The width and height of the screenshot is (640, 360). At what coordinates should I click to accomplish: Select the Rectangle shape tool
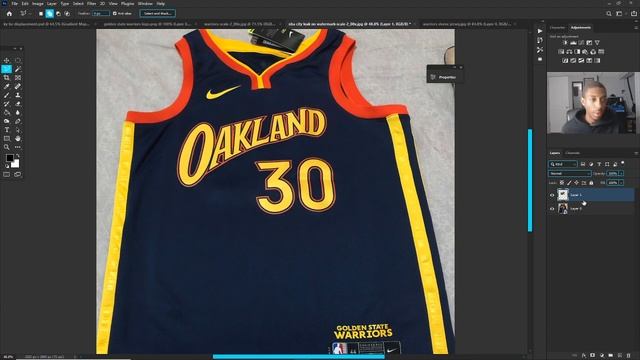(x=7, y=139)
